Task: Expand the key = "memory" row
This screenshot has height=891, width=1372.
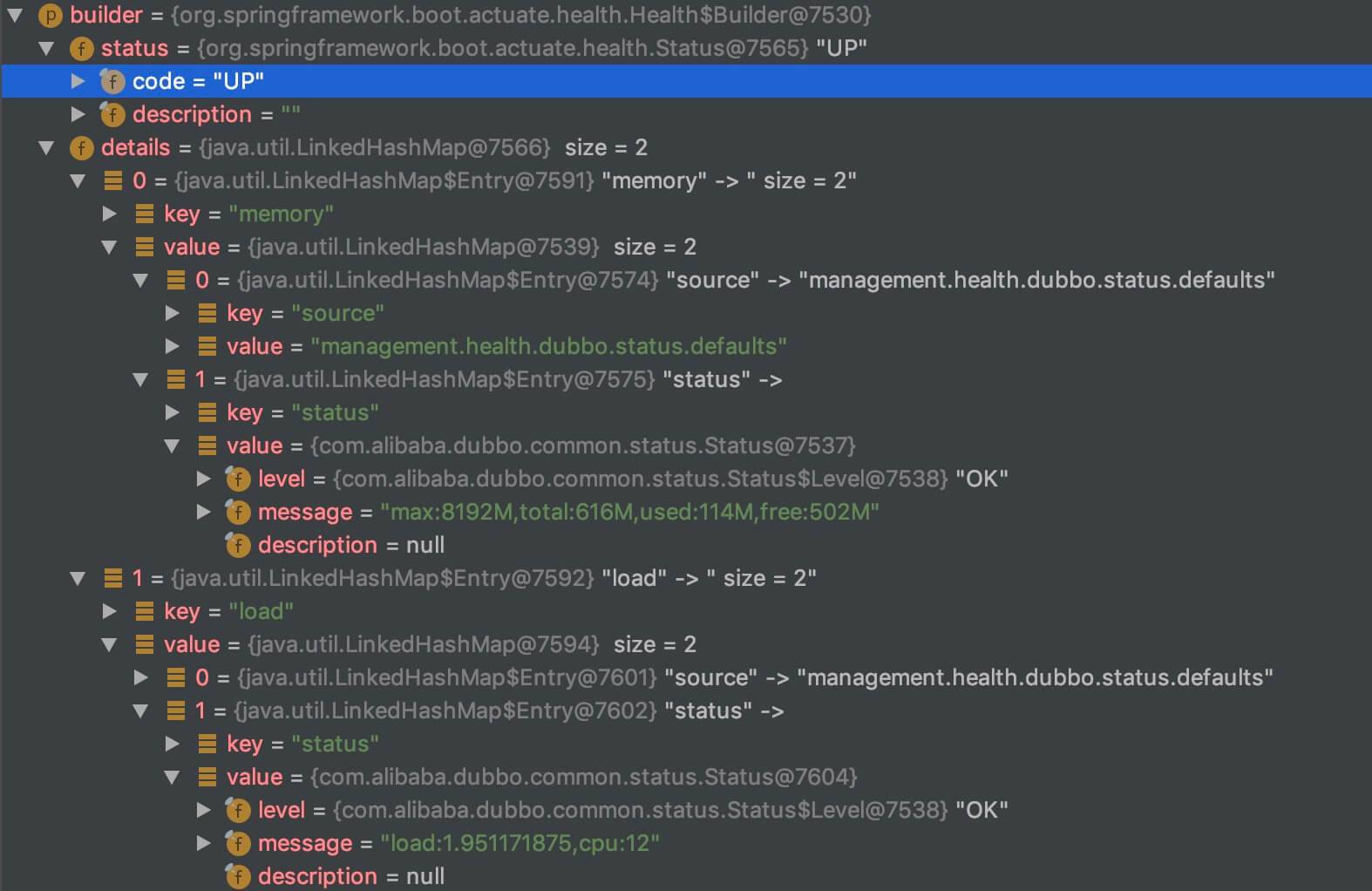Action: coord(109,214)
